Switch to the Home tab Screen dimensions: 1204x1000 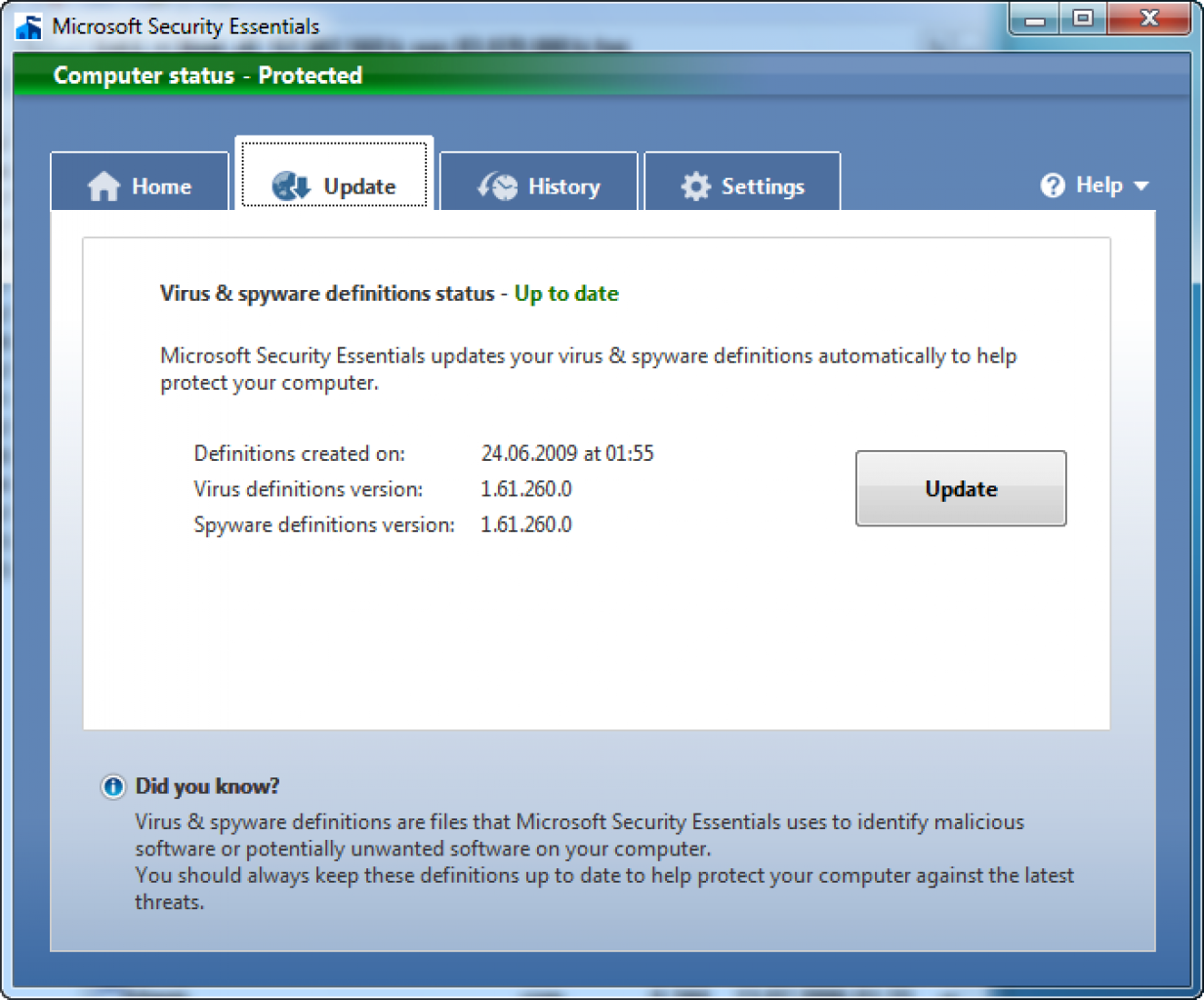coord(140,182)
